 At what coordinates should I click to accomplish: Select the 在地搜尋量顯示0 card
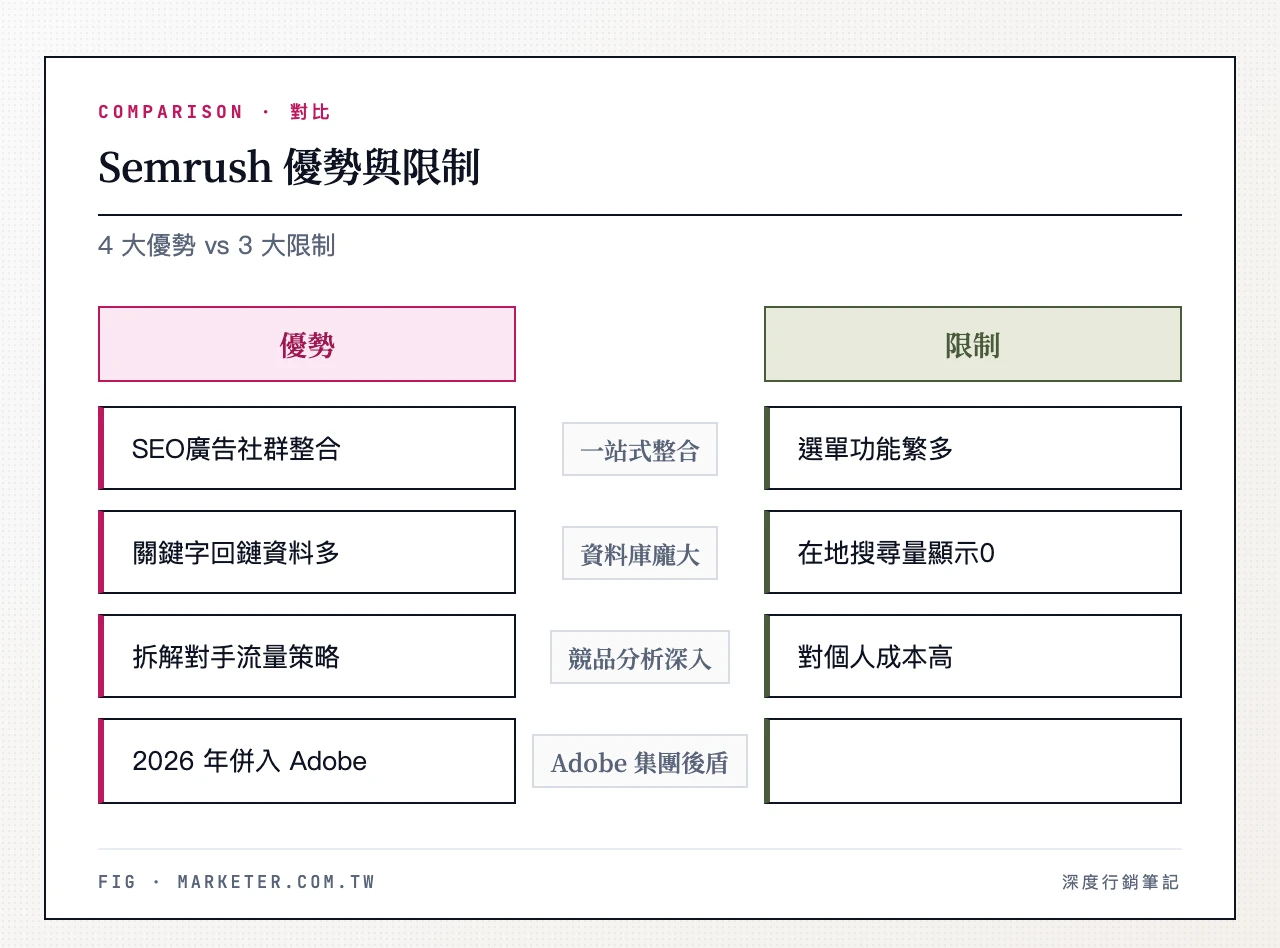click(x=973, y=552)
